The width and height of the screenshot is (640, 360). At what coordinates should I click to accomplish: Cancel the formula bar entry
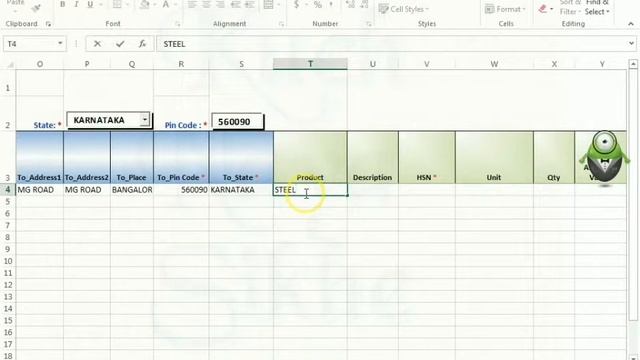click(x=97, y=44)
